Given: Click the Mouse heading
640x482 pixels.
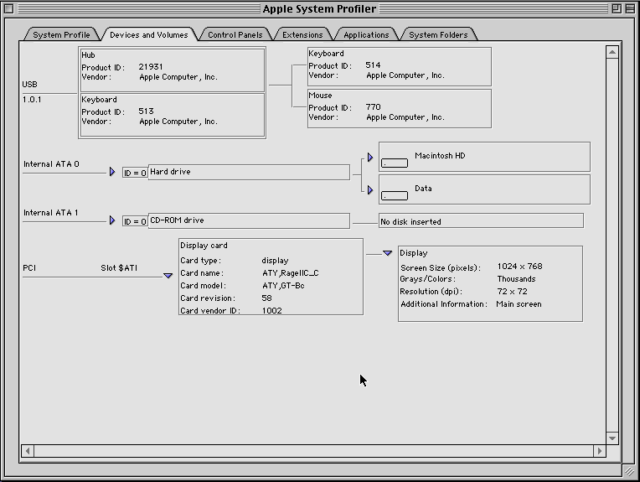Looking at the screenshot, I should [x=320, y=95].
